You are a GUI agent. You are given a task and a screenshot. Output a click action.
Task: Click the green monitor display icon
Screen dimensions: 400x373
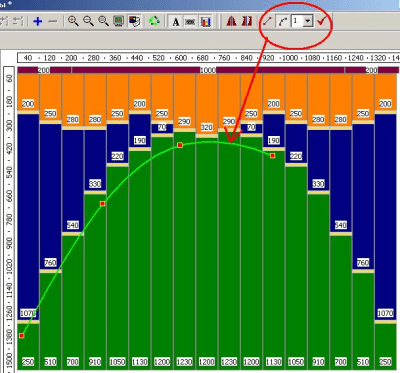(x=119, y=21)
